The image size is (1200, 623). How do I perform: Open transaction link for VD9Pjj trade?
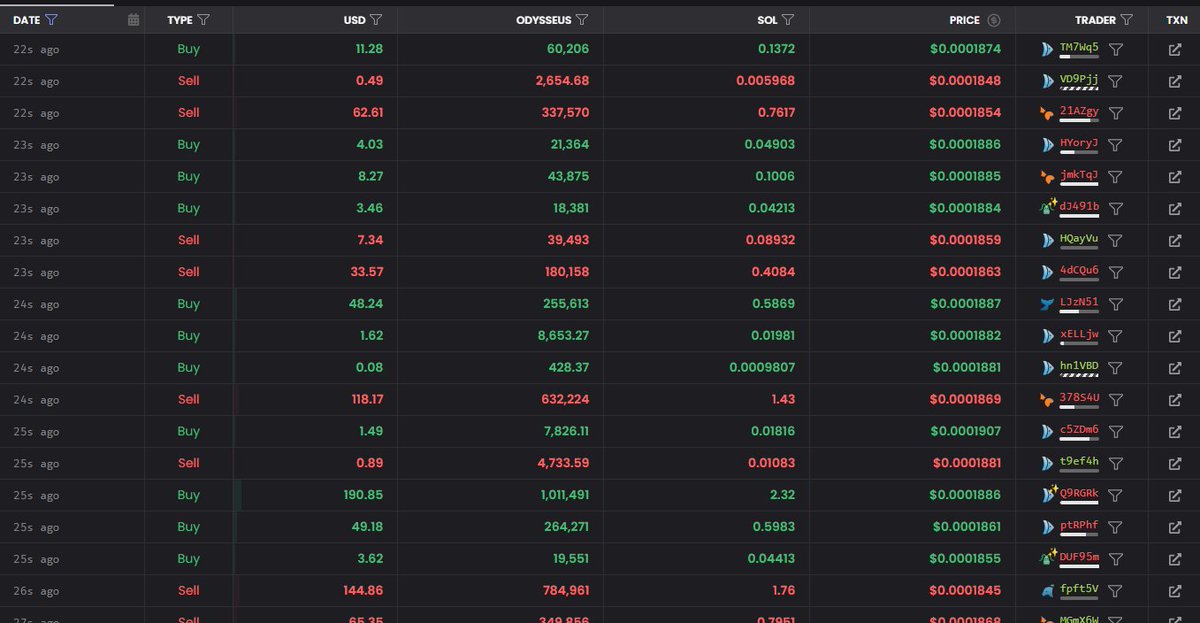(1175, 81)
